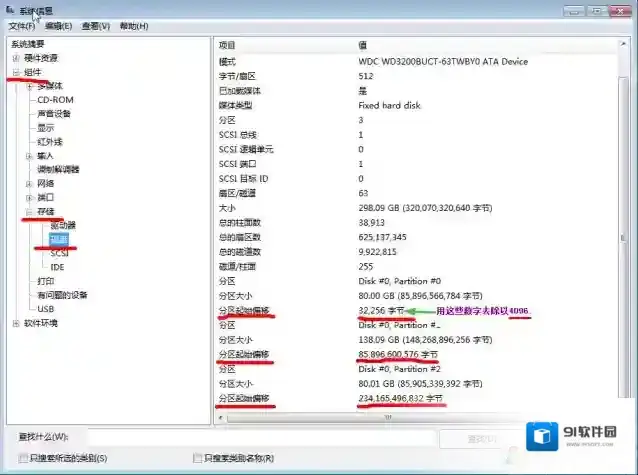The height and width of the screenshot is (475, 638).
Task: Collapse the 组件 tree node
Action: (16, 72)
